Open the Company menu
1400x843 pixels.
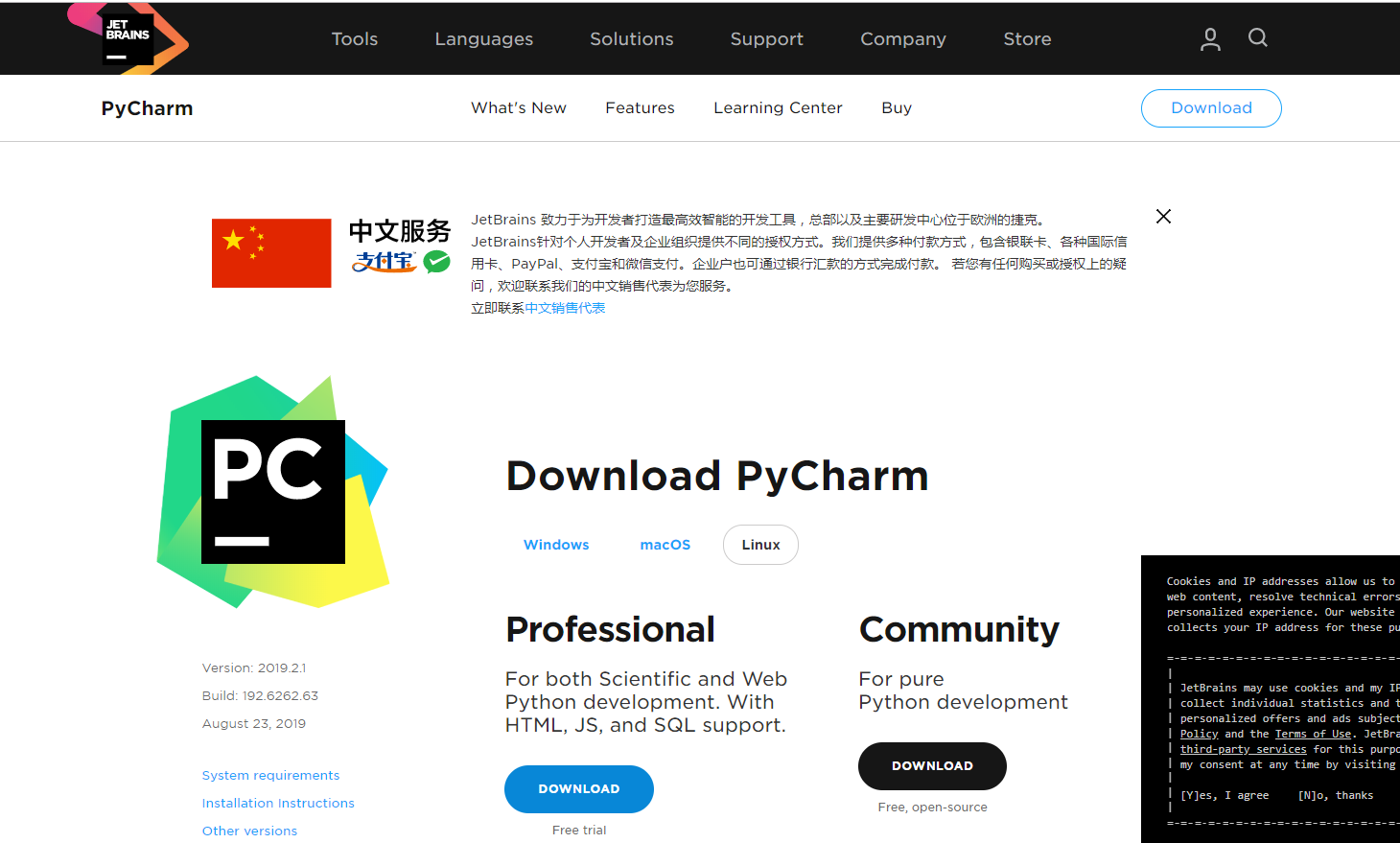click(903, 39)
